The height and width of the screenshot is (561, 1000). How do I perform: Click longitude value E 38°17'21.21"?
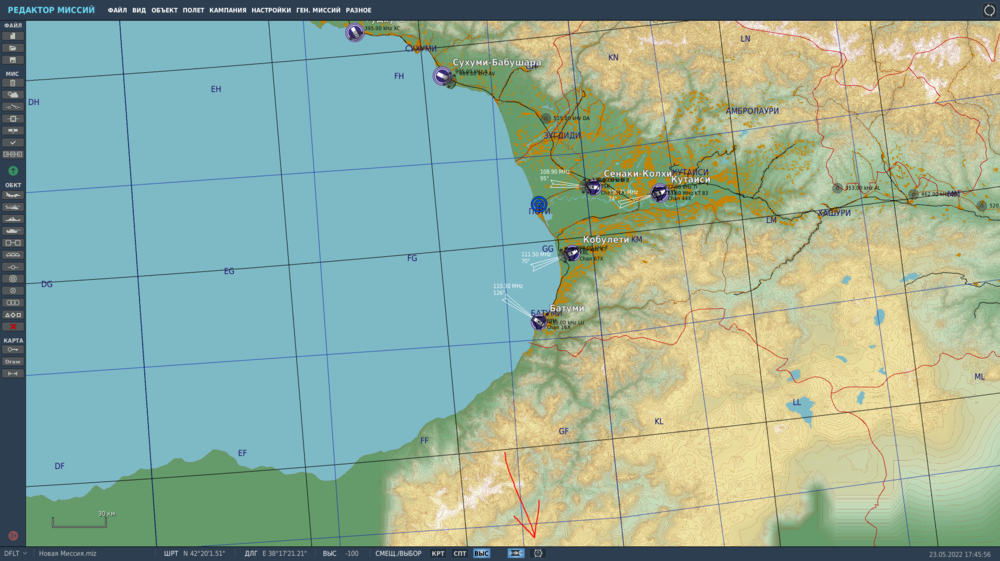point(284,553)
